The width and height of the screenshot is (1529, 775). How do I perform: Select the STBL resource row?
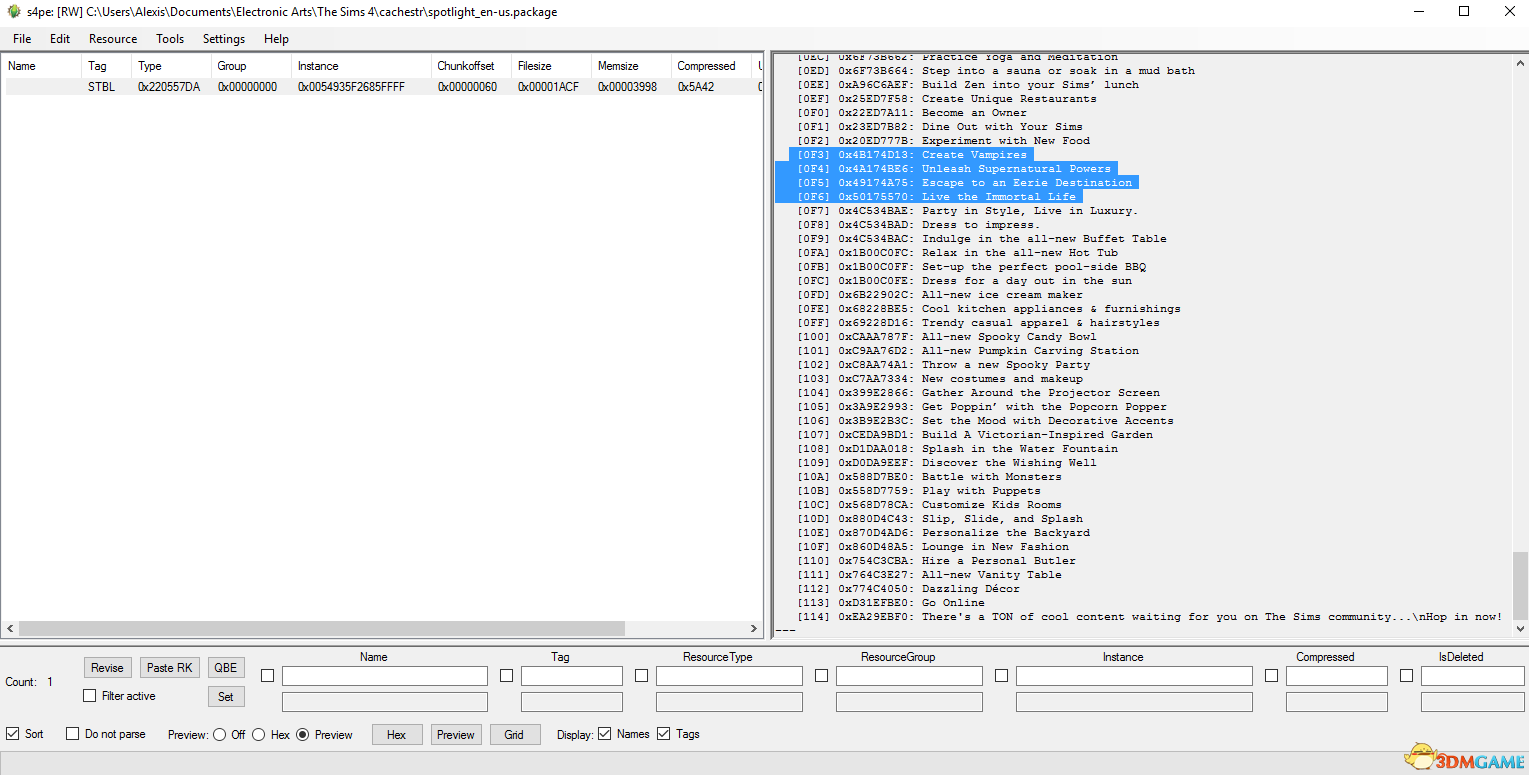[383, 87]
